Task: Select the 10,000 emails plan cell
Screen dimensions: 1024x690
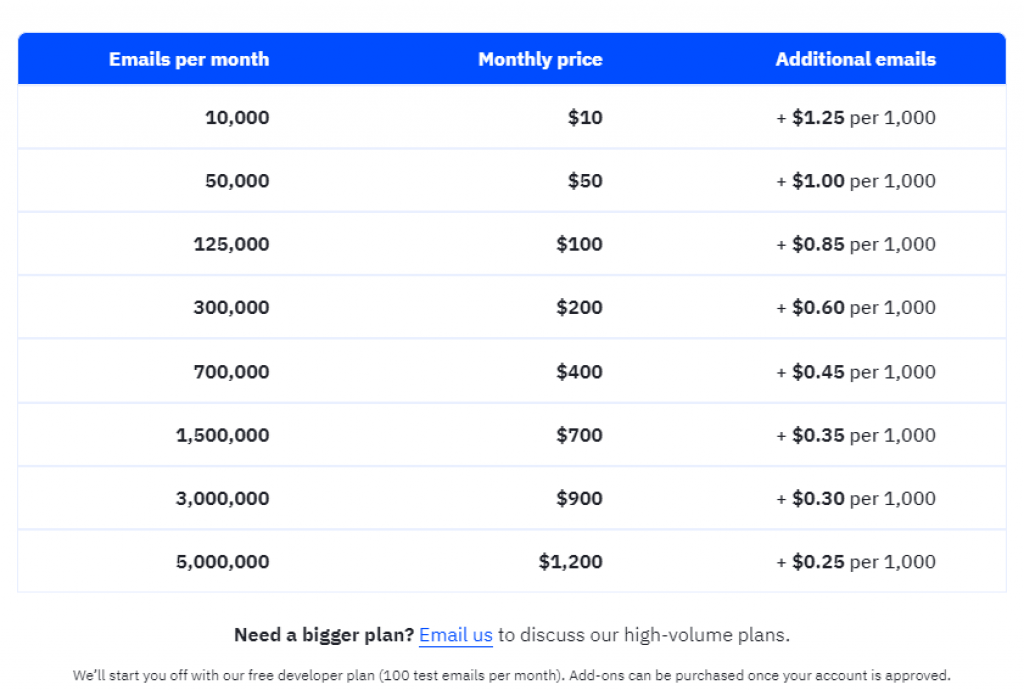Action: point(237,118)
